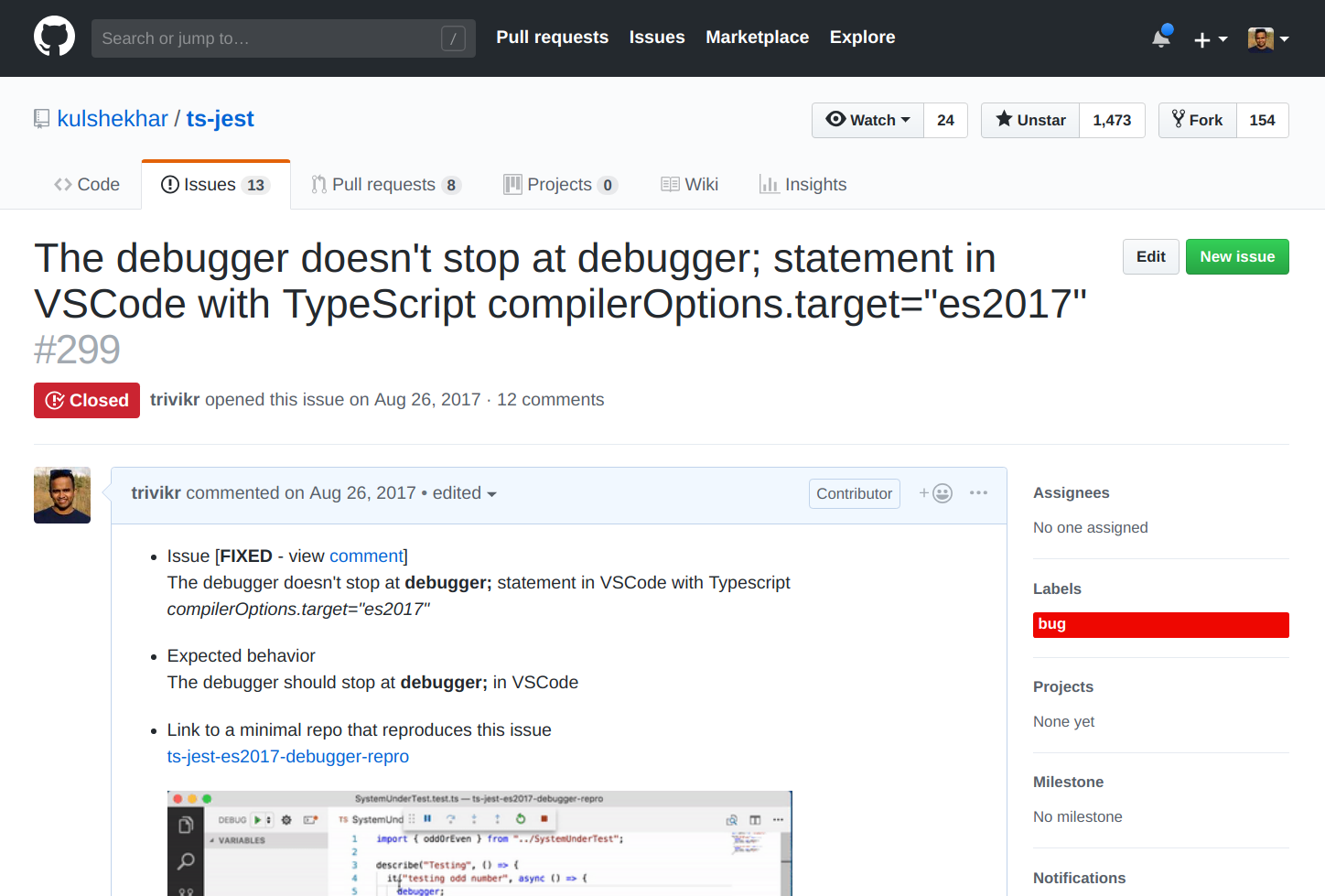Click the 'No milestone' text
Screen dimensions: 1325x896
point(1078,816)
